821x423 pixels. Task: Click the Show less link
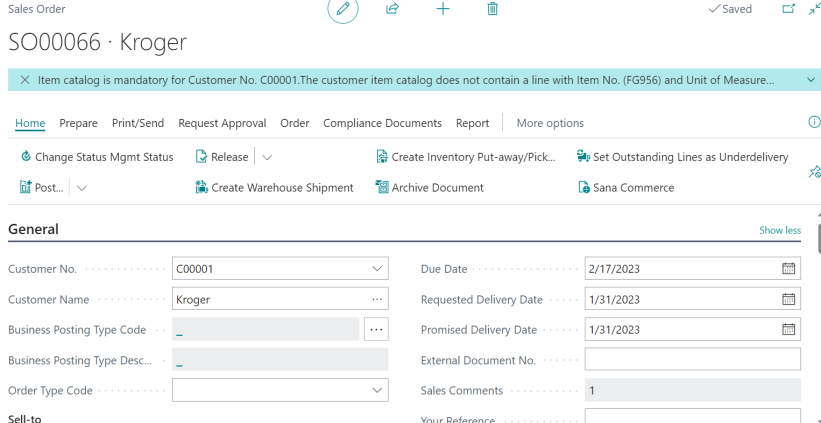779,230
